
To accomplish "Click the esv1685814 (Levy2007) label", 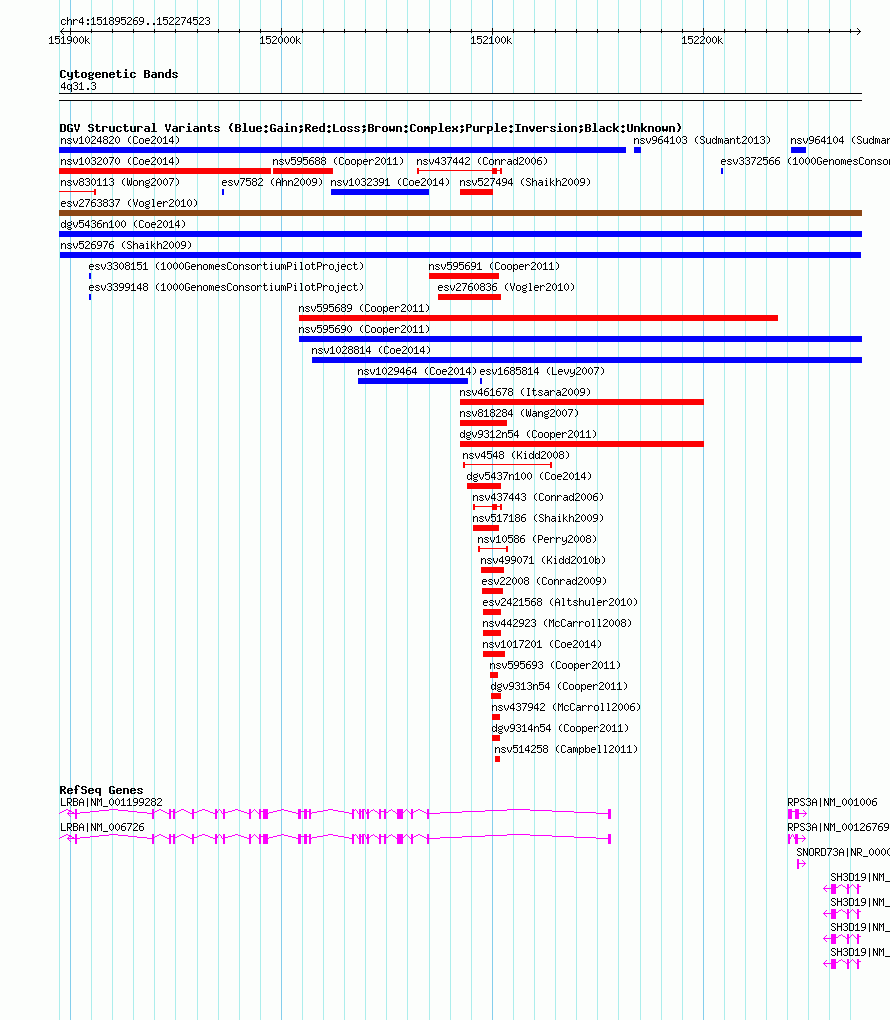I will [542, 371].
